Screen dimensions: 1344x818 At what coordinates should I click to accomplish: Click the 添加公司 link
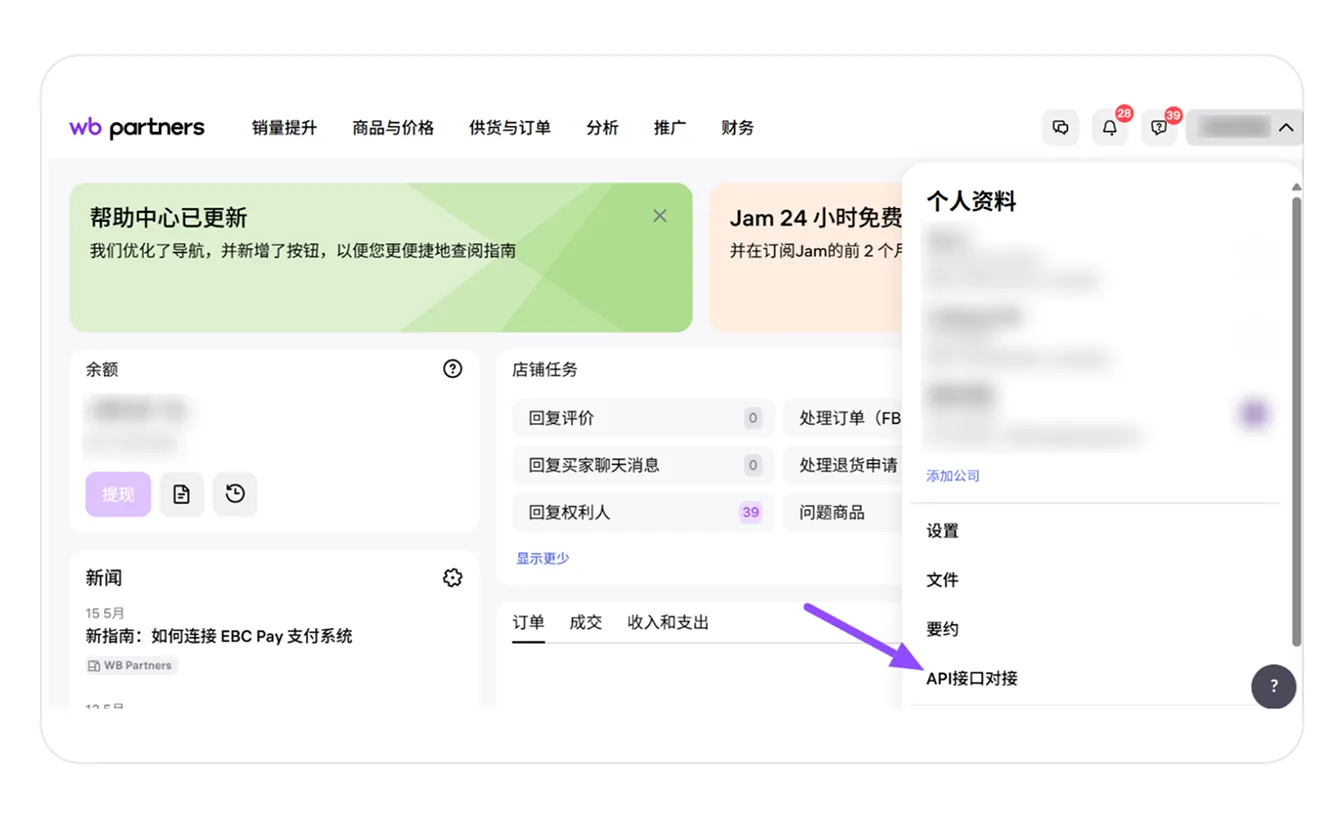pyautogui.click(x=953, y=476)
